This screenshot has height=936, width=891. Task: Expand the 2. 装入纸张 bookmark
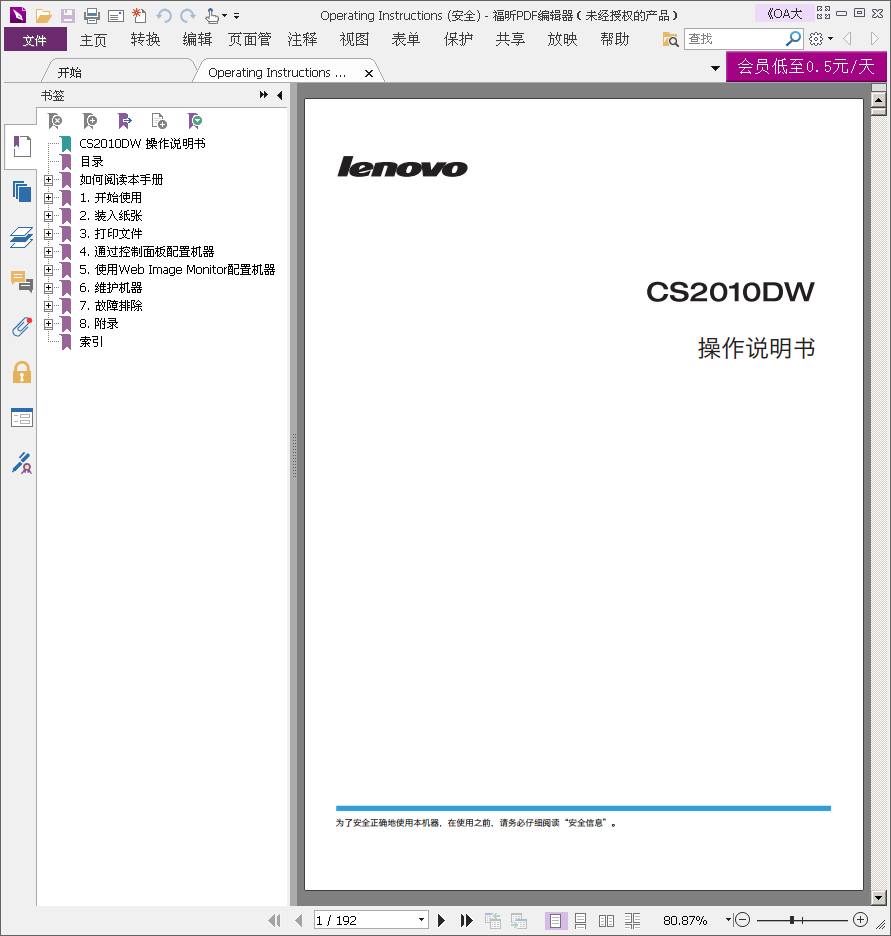[x=48, y=215]
